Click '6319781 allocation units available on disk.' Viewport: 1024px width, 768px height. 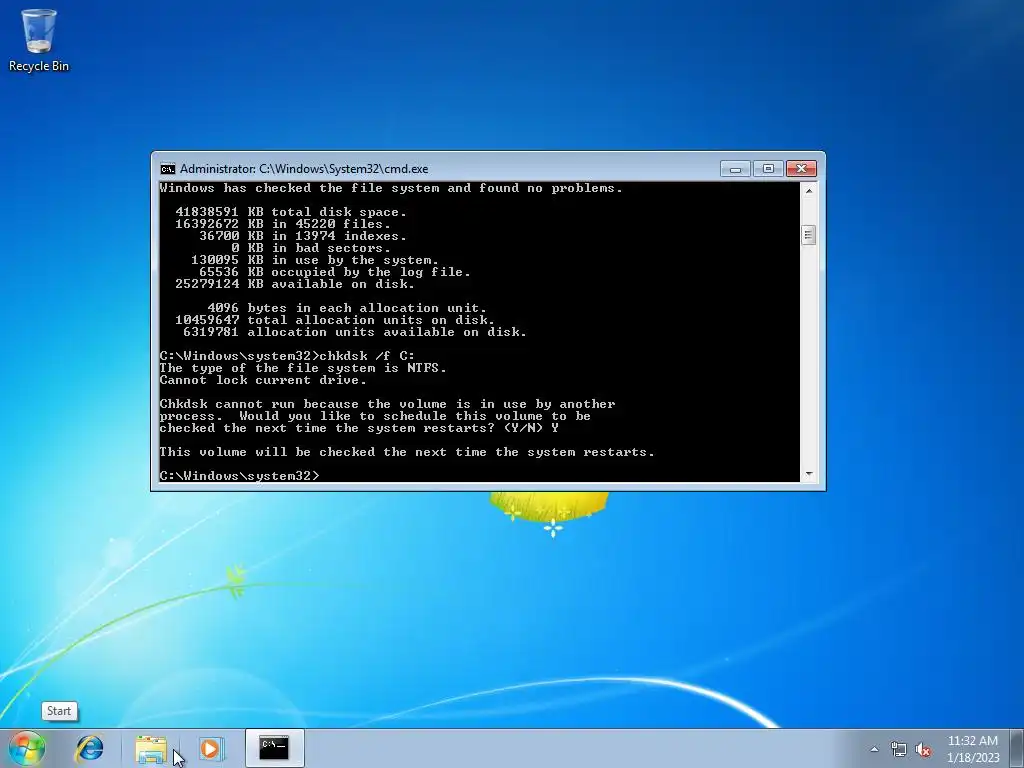point(355,332)
